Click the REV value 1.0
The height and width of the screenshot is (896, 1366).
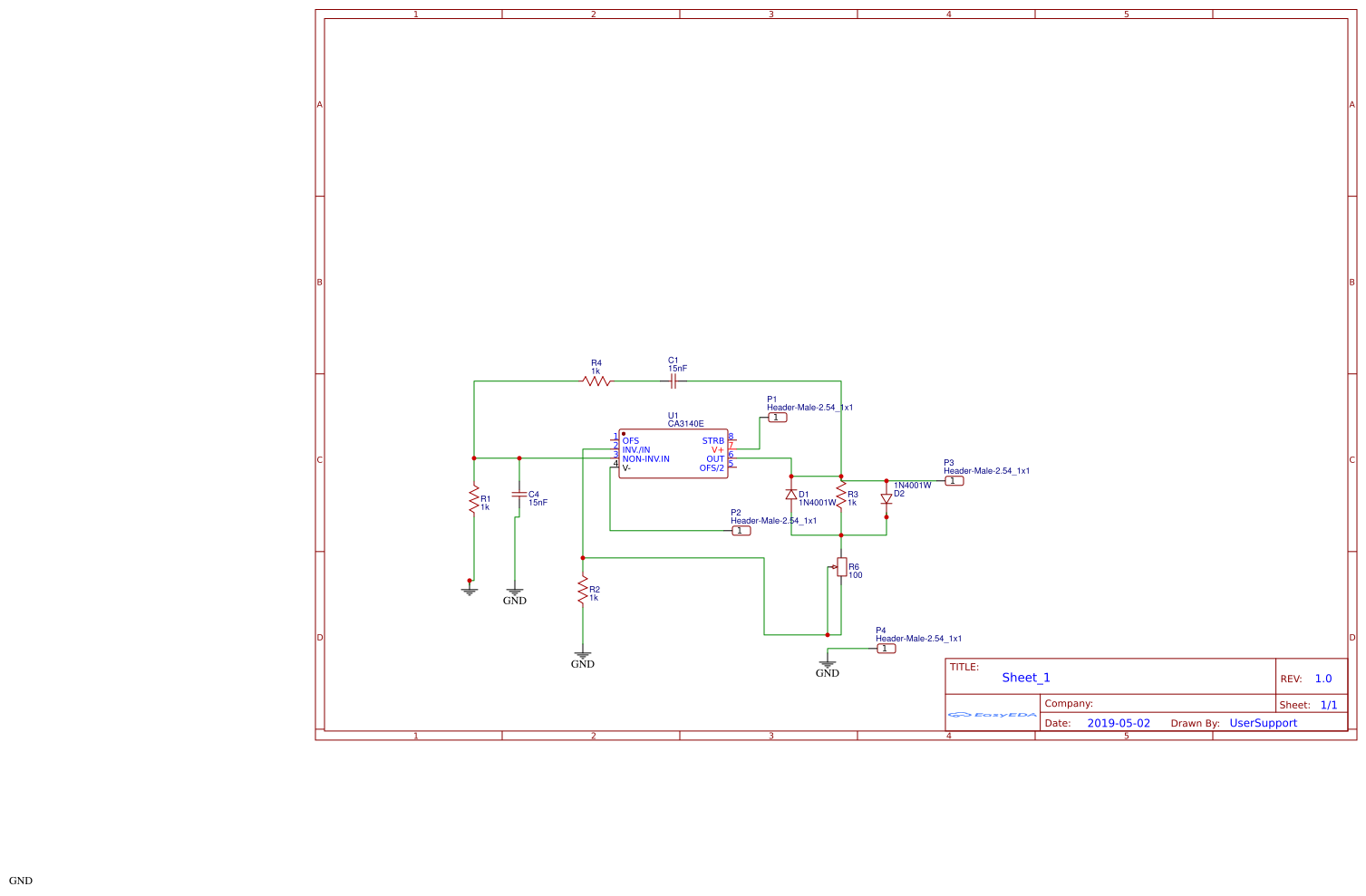click(x=1323, y=678)
